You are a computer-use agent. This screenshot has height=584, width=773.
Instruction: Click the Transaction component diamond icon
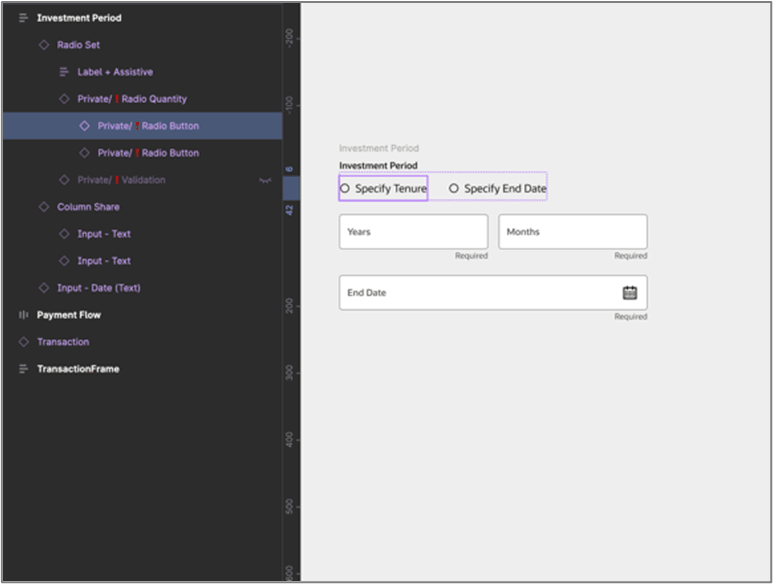click(23, 342)
